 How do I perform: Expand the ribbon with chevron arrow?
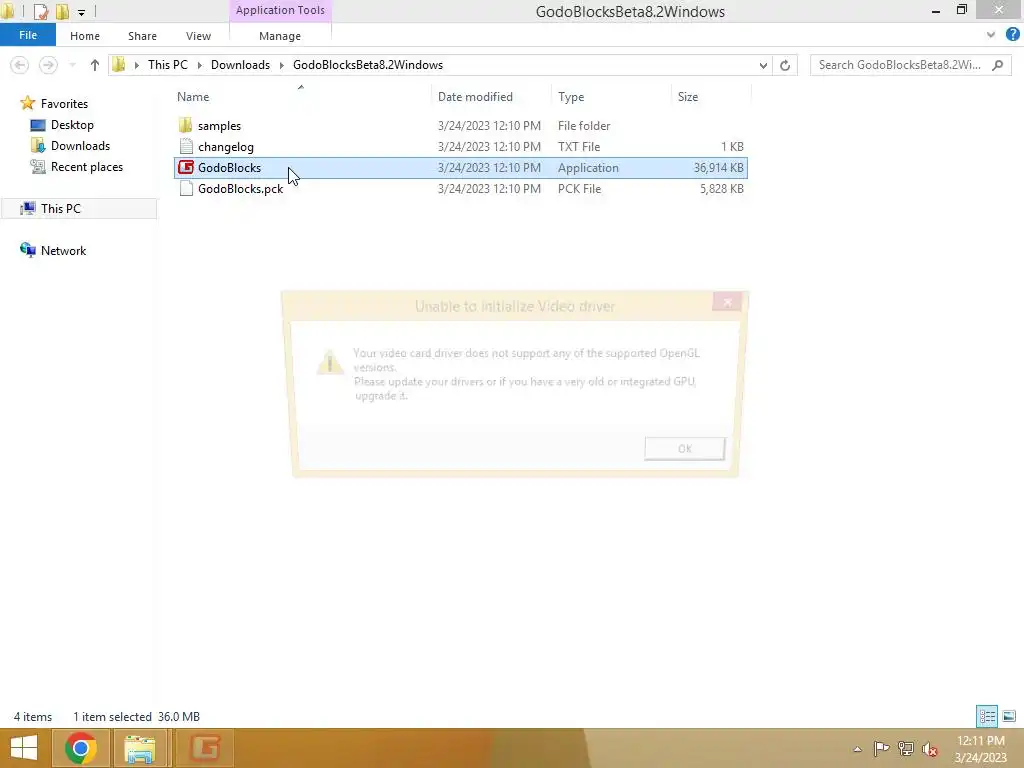(991, 35)
